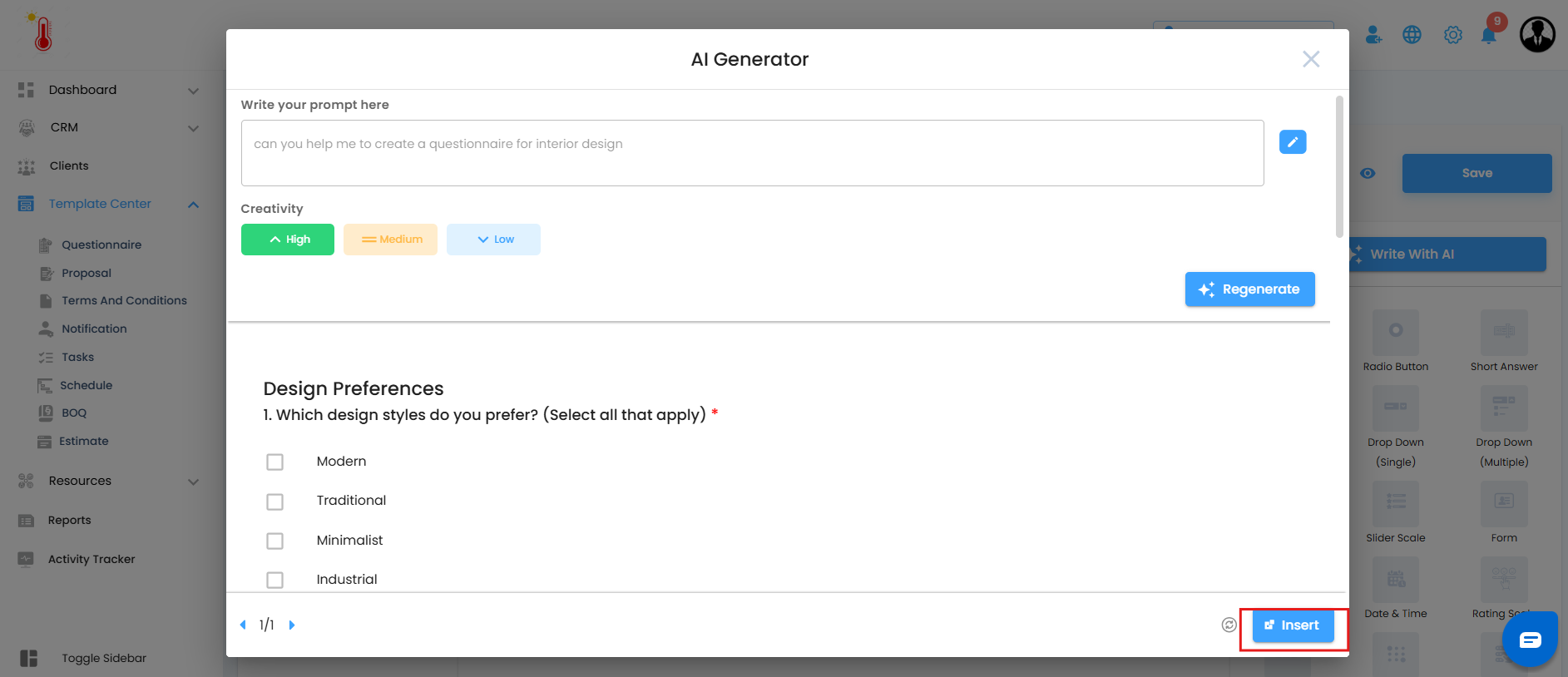Click the refresh icon beside Insert
Screen dimensions: 1568x677
1229,625
